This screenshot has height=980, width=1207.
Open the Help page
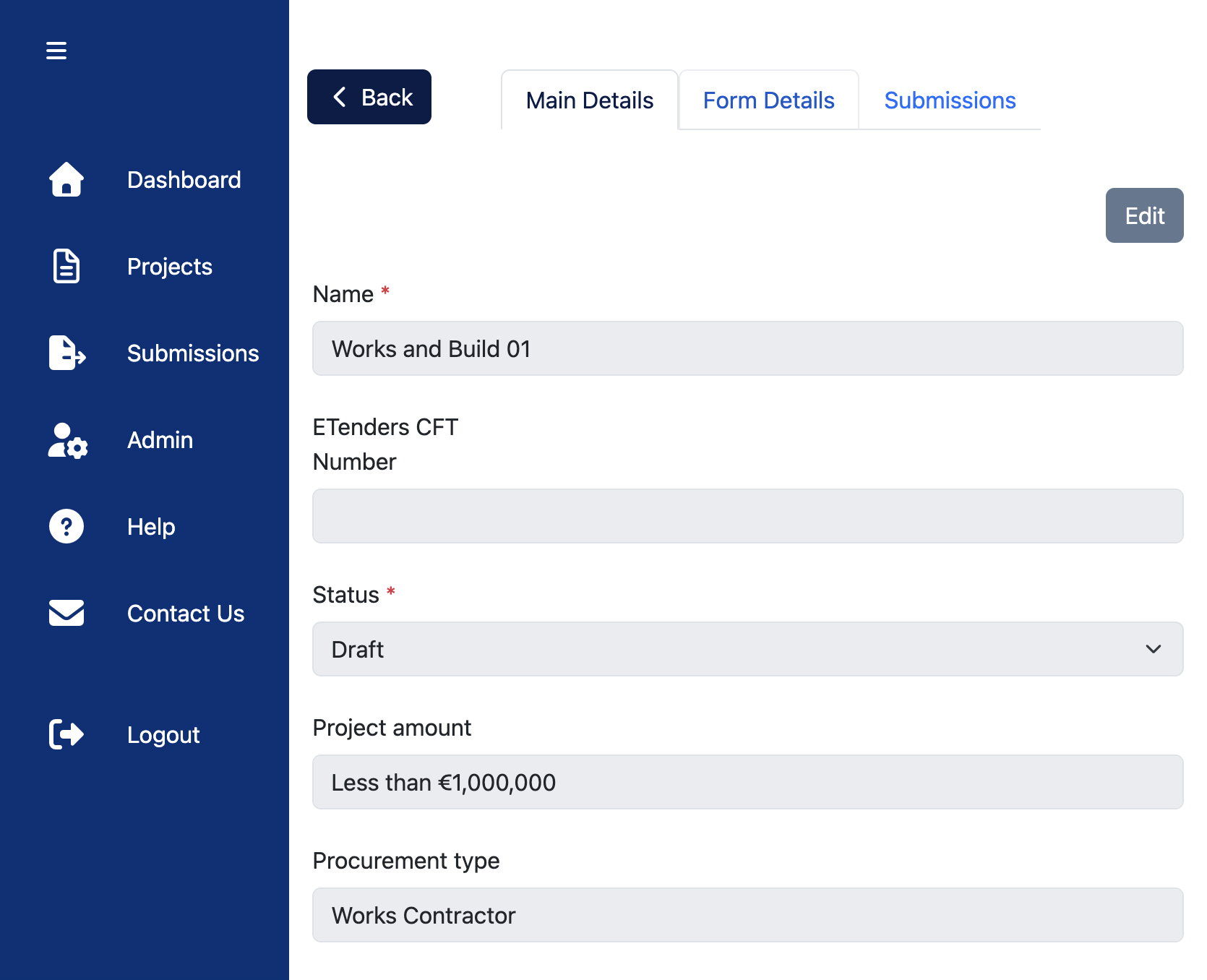151,527
